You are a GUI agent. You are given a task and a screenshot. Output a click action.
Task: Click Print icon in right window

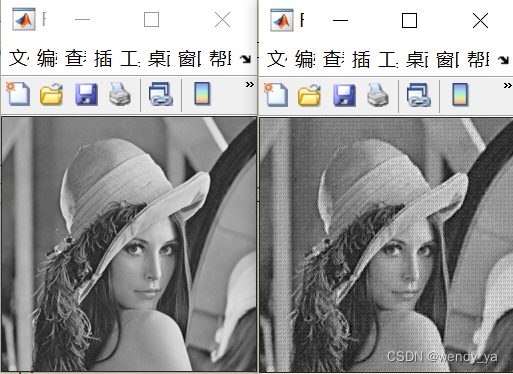[x=378, y=95]
